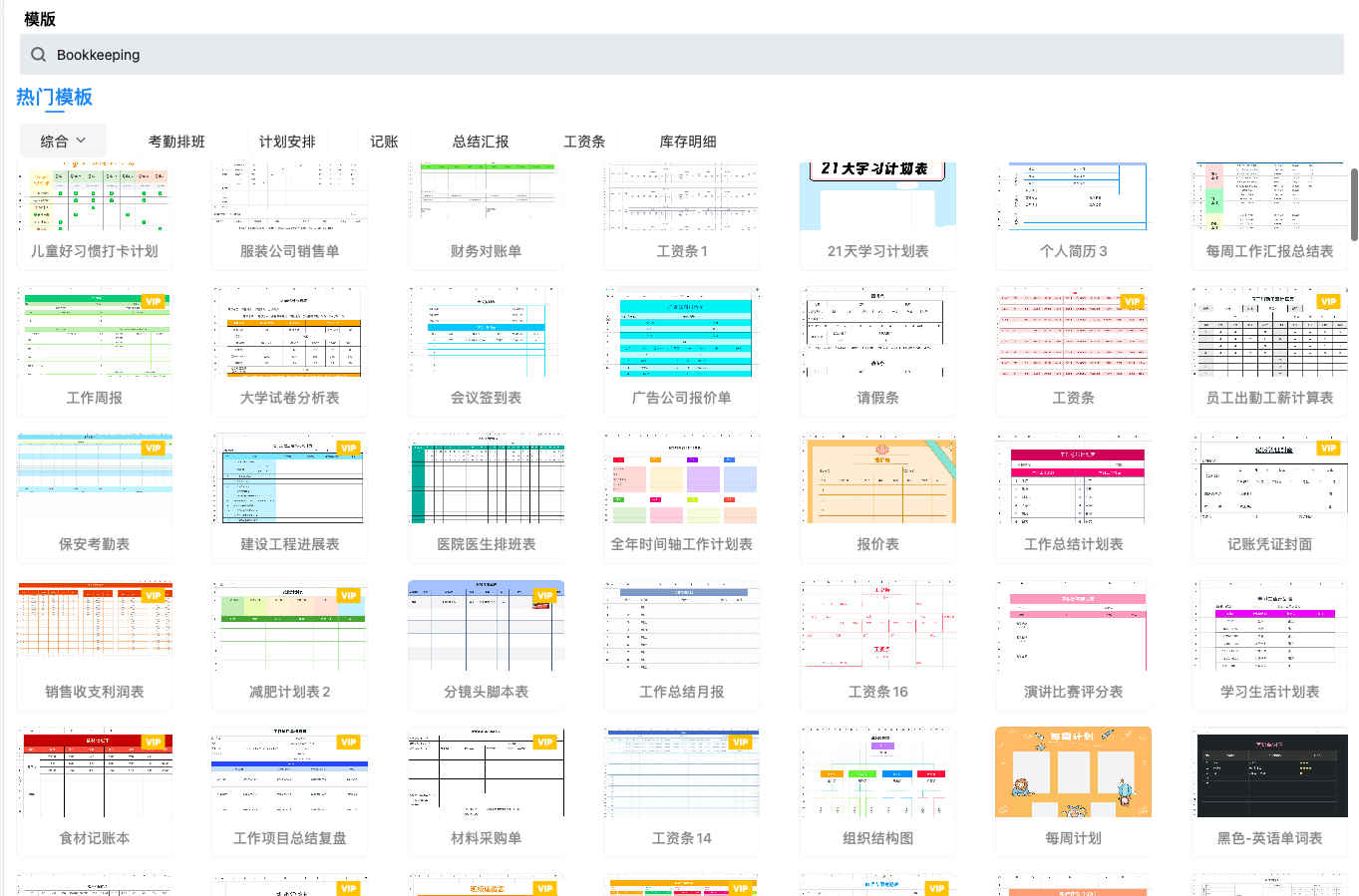Open the 分镜头脚本表 template
Screen dimensions: 1359x896
486,645
